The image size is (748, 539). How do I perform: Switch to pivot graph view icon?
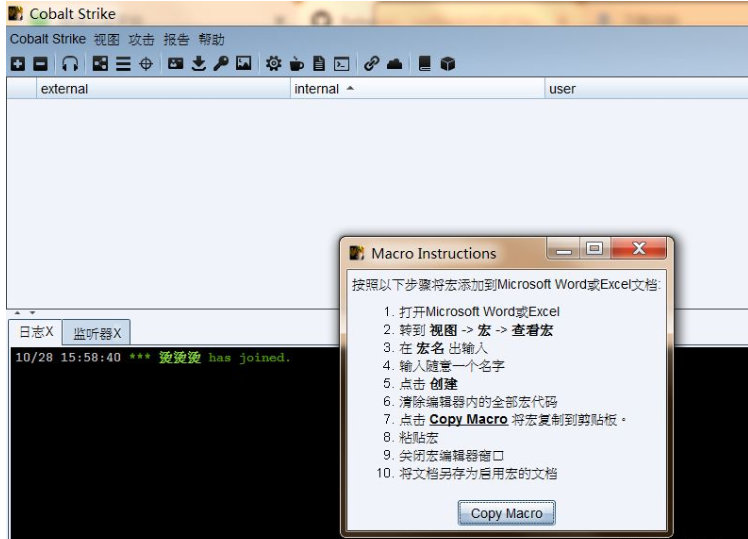coord(100,63)
